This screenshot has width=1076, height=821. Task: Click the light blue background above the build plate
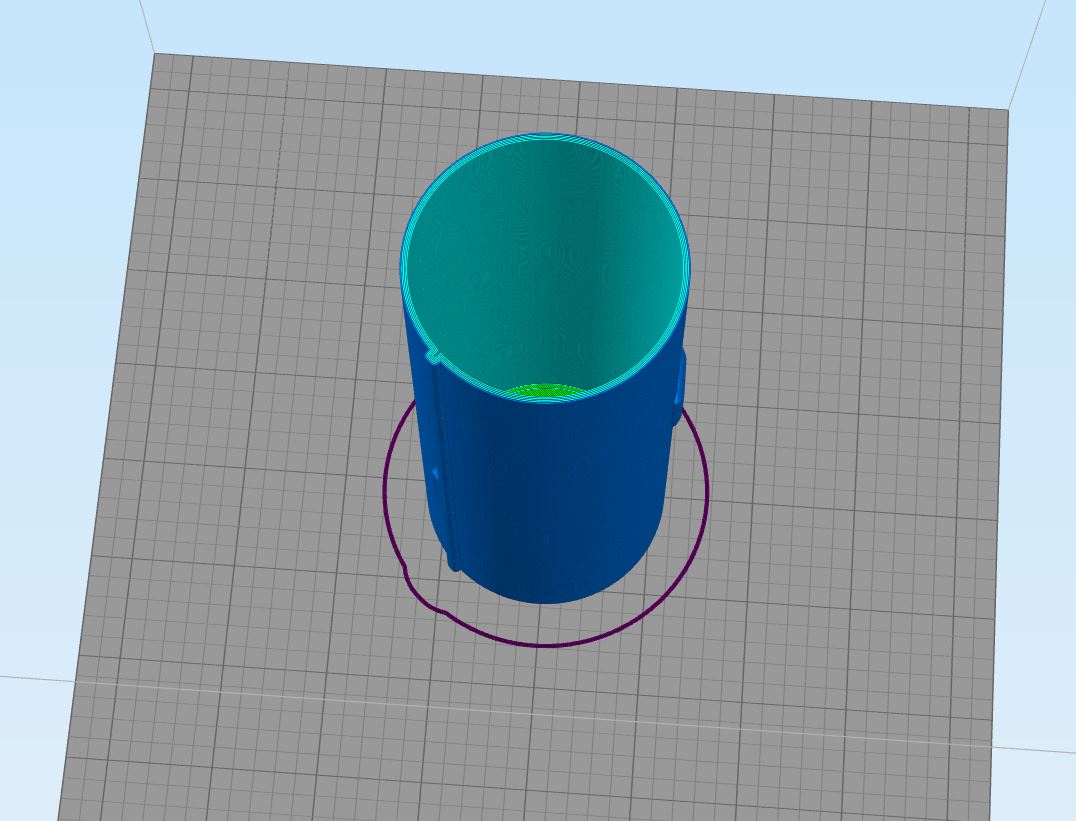click(x=600, y=40)
